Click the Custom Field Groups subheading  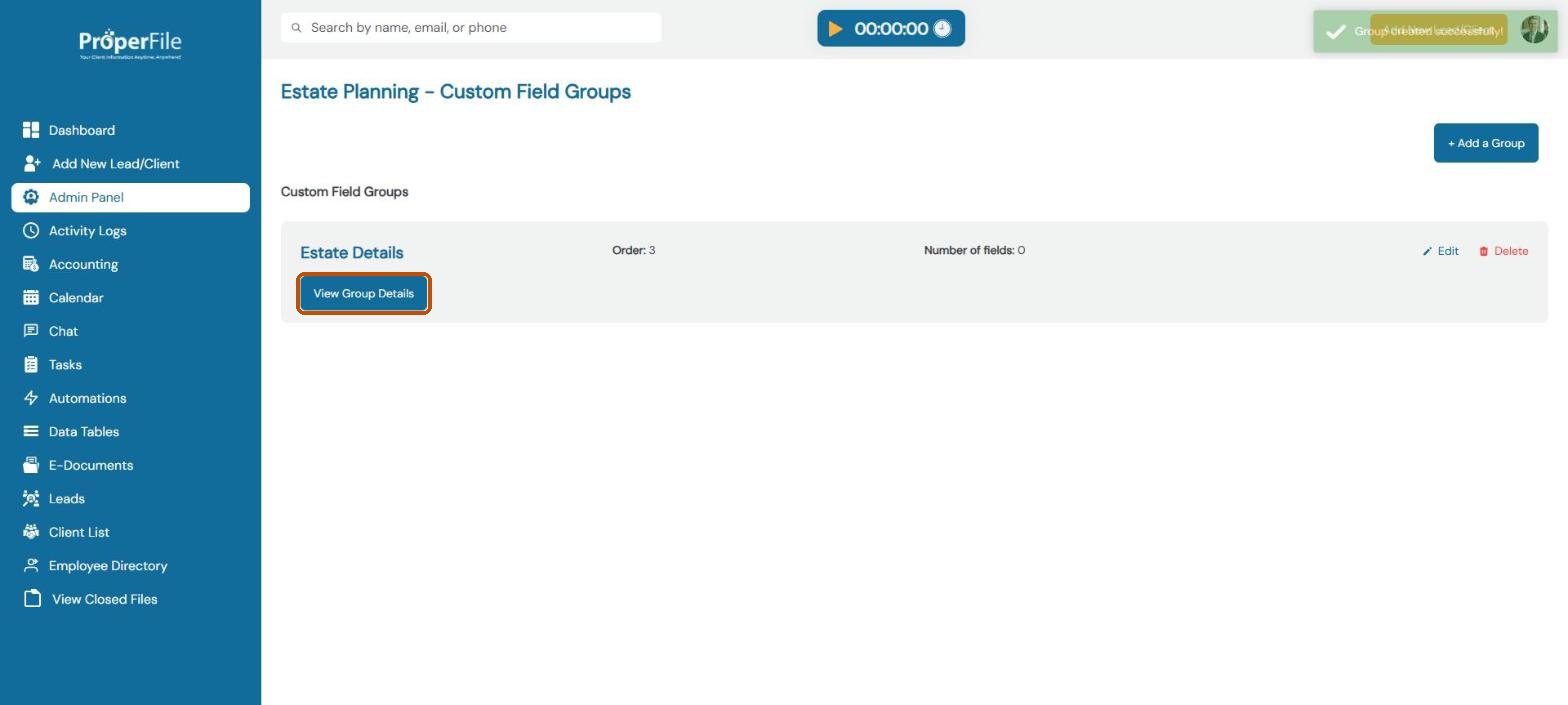click(x=344, y=192)
